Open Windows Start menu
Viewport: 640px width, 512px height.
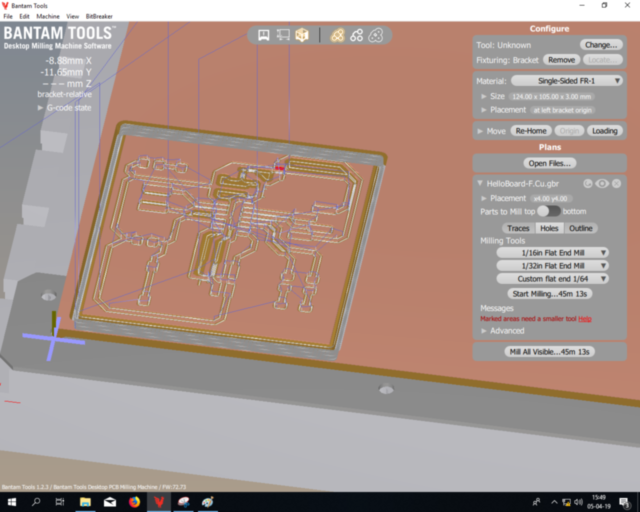tap(11, 502)
